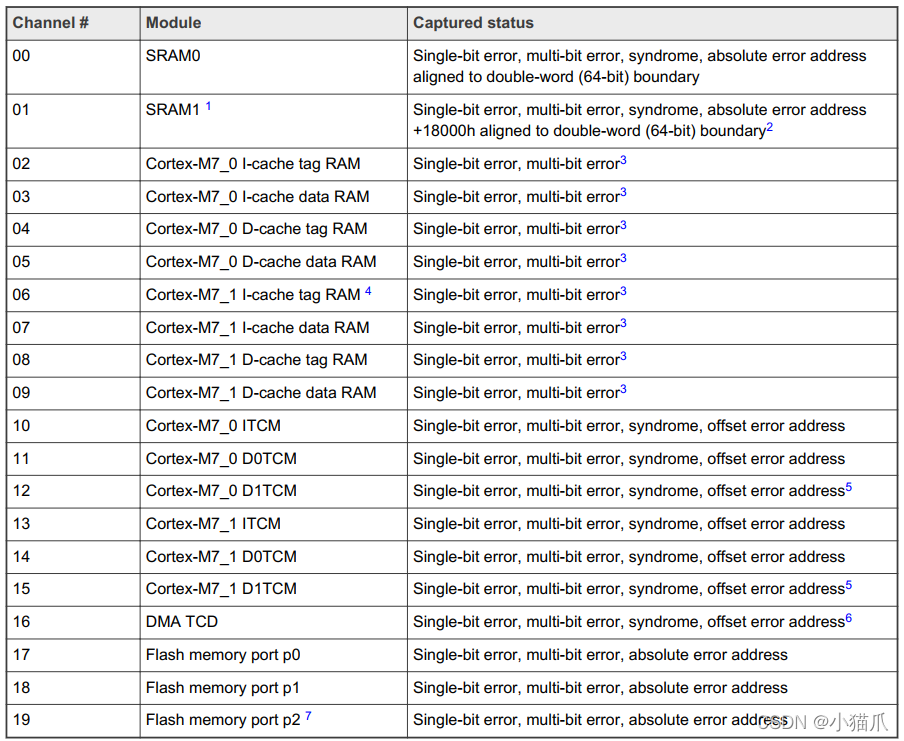The height and width of the screenshot is (741, 904).
Task: Click 'Cortex-M7_1 I-cache tag RAM' text
Action: [253, 295]
